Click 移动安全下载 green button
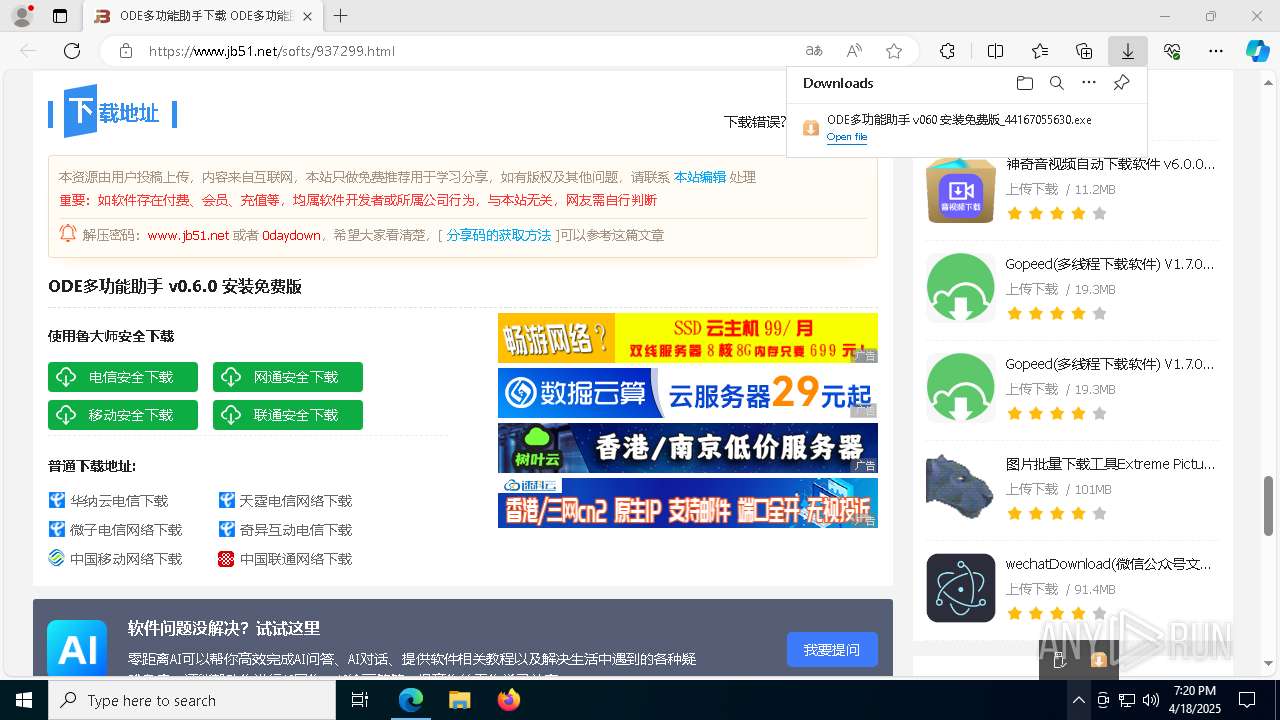The width and height of the screenshot is (1280, 720). pyautogui.click(x=123, y=415)
